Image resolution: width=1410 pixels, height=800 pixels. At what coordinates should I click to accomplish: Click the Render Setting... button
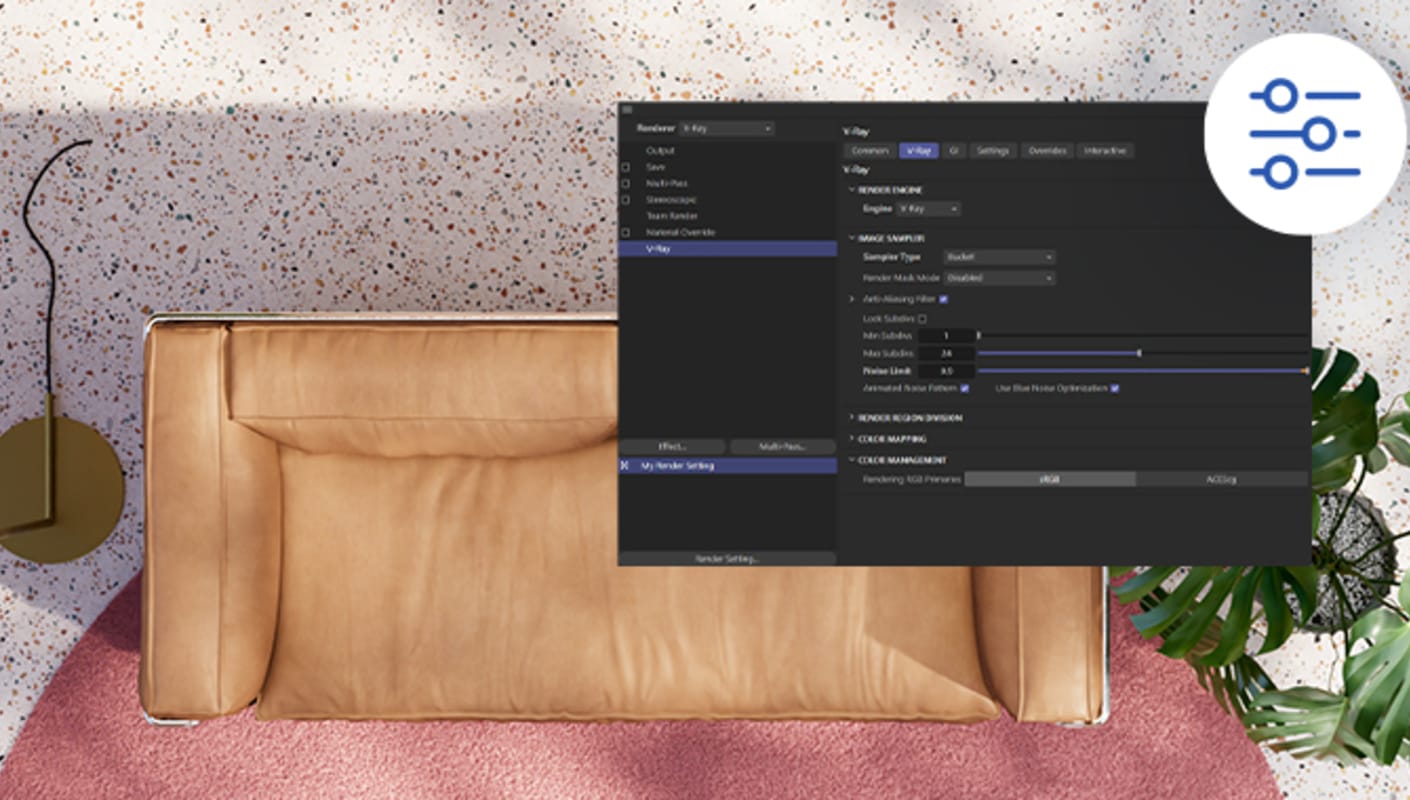(727, 559)
